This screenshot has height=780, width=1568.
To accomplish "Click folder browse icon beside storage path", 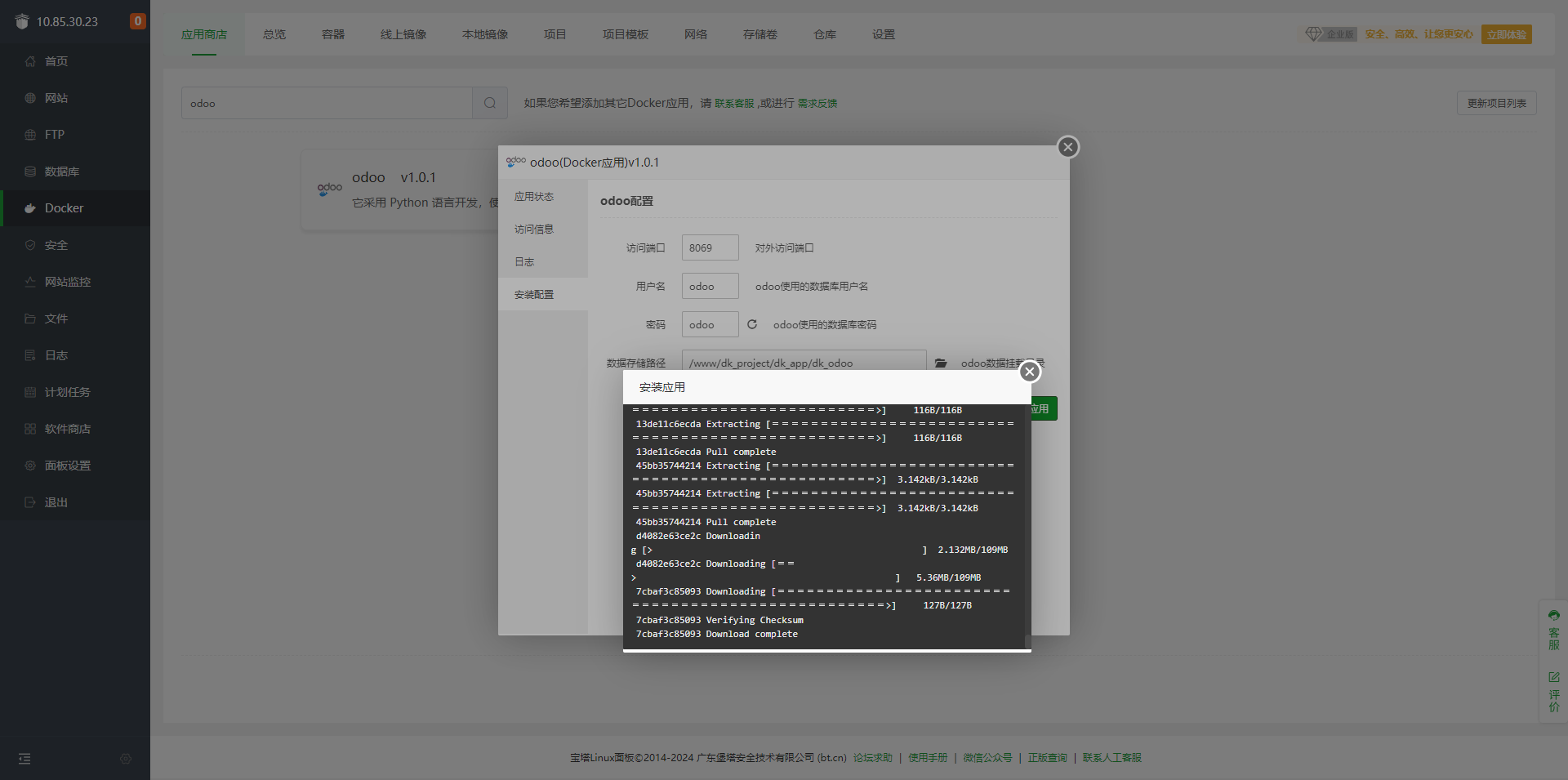I will click(x=941, y=363).
